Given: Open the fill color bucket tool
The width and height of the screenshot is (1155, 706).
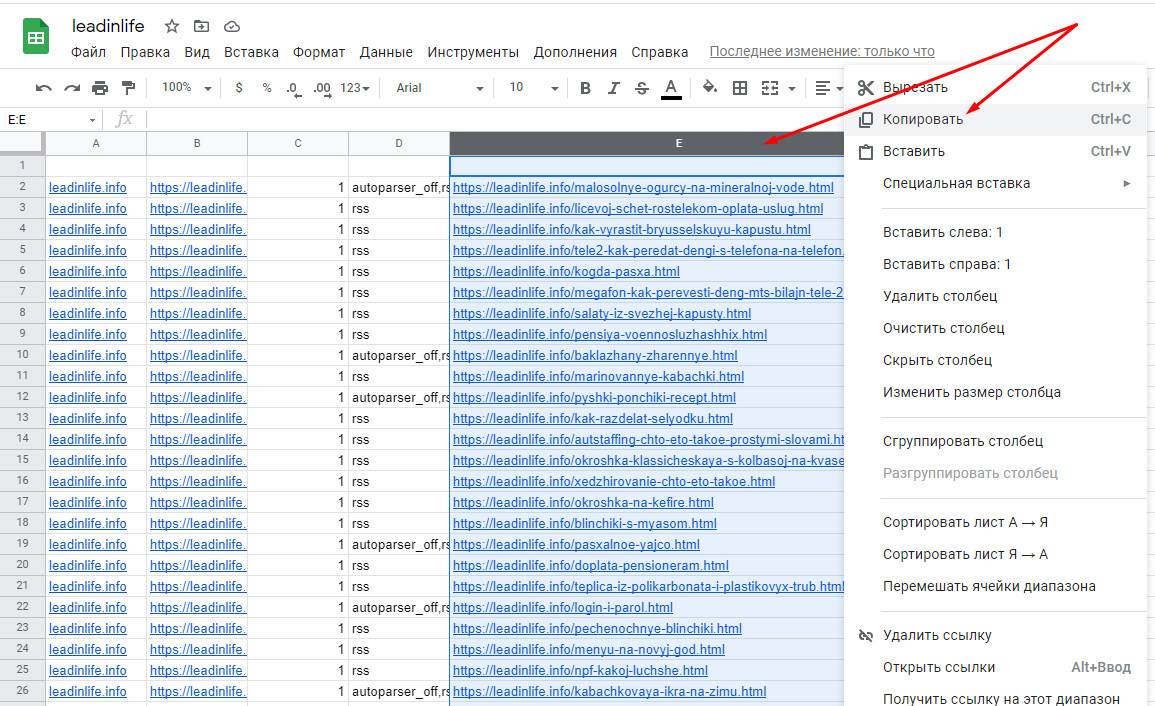Looking at the screenshot, I should [710, 88].
